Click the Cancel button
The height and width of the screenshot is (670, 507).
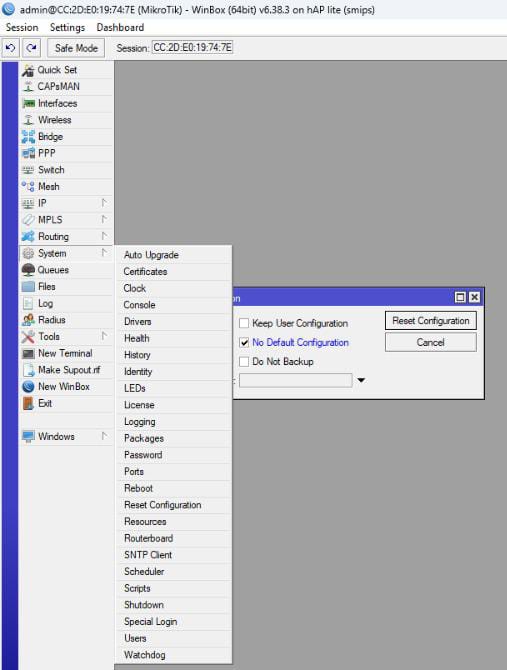click(431, 342)
